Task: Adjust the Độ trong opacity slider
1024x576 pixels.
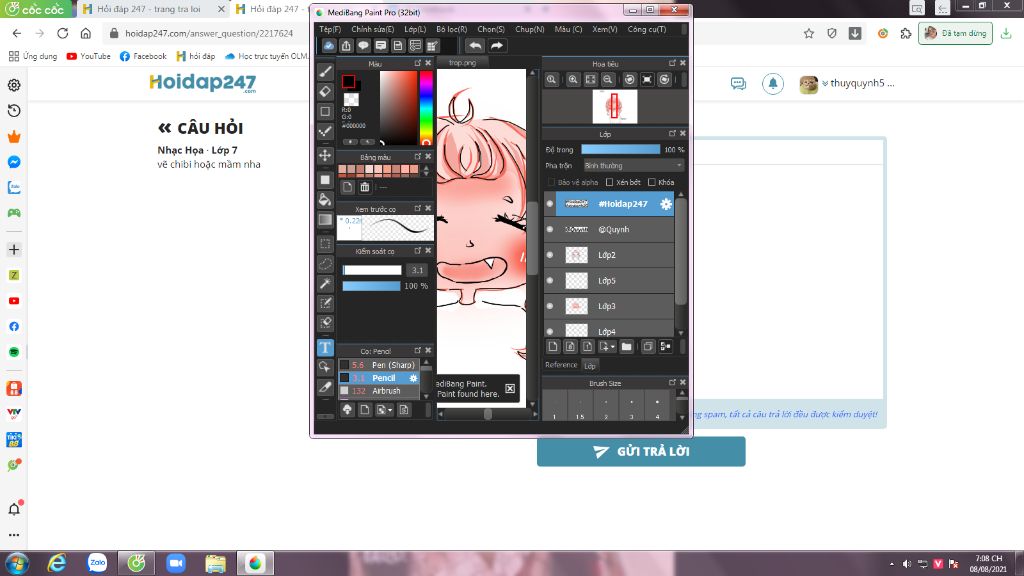Action: [x=620, y=150]
